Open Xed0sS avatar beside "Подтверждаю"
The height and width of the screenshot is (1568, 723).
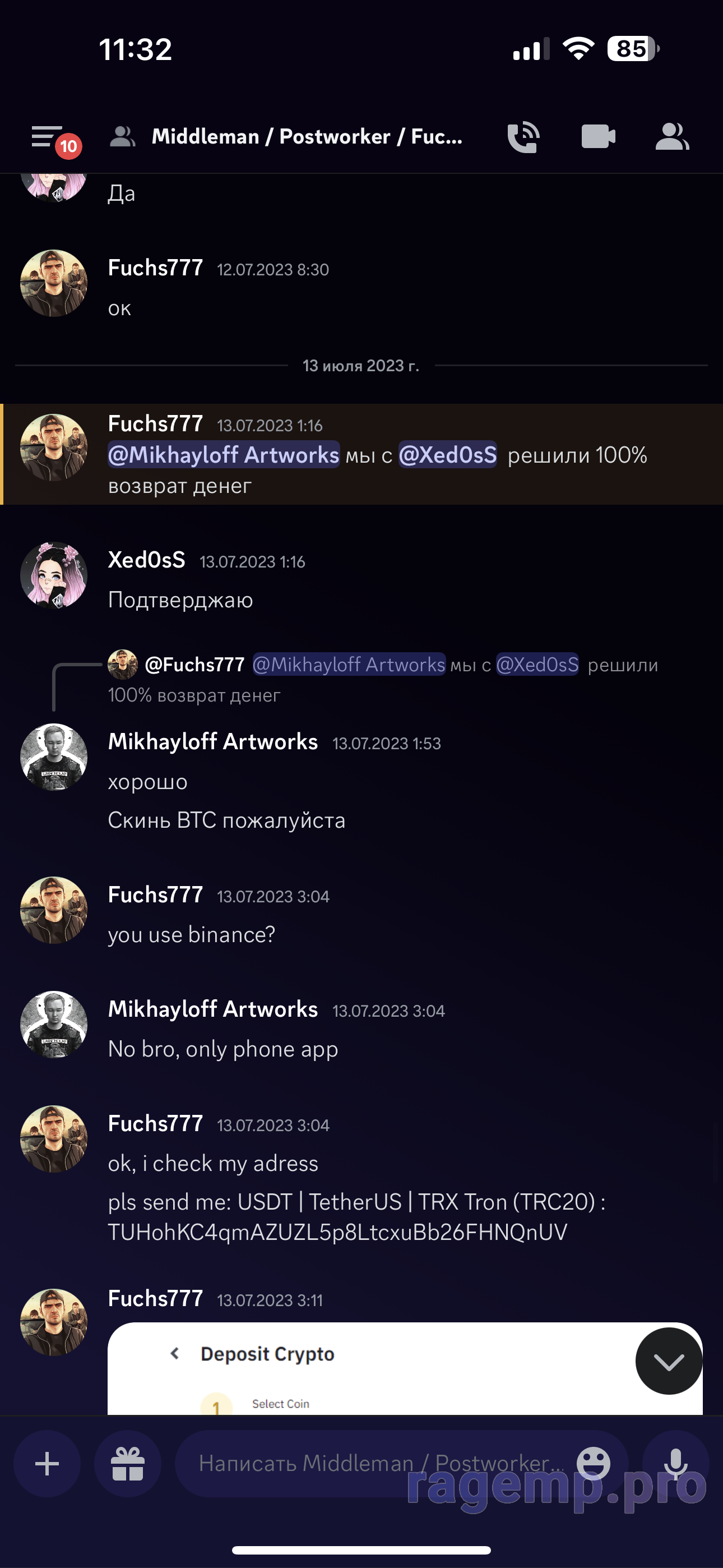[x=54, y=576]
